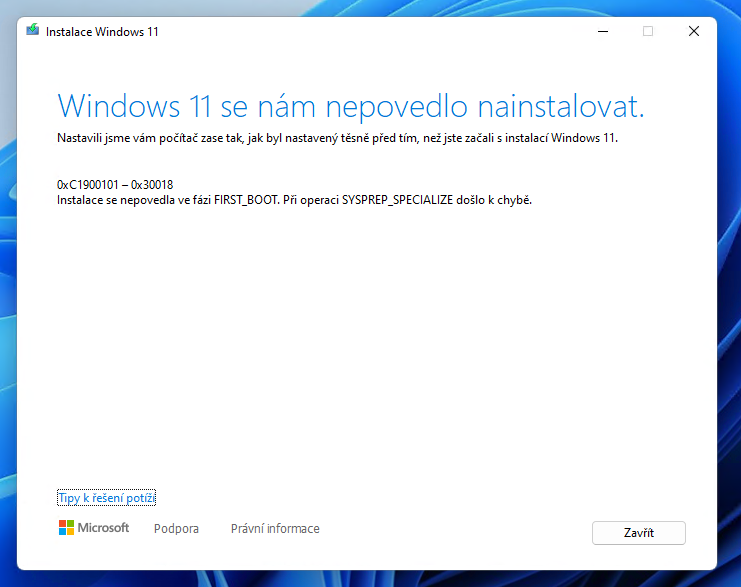Open the Podpora link

(x=176, y=528)
